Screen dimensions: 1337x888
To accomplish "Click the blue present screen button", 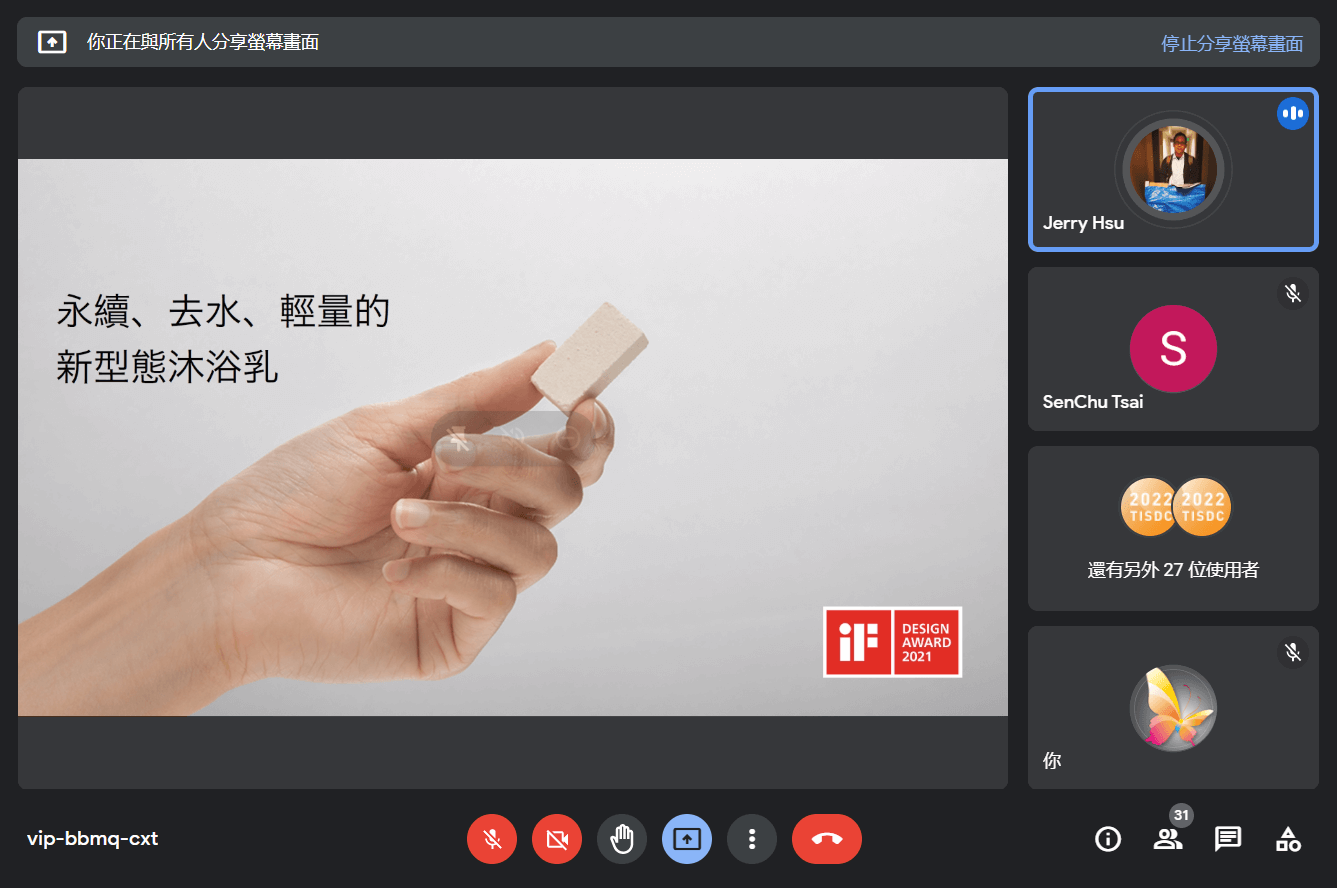I will tap(687, 839).
